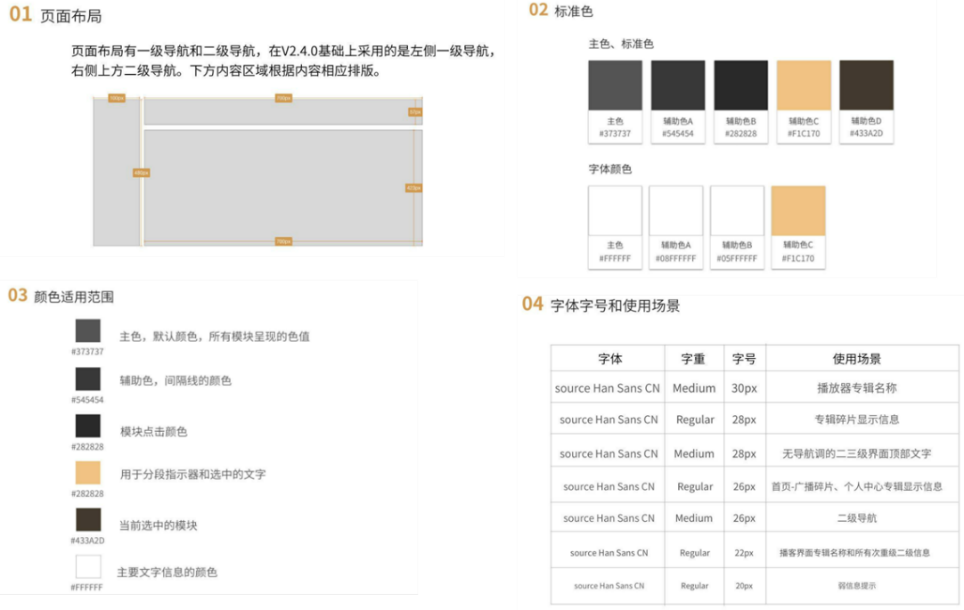Click the 使用场景 column header in the table
Viewport: 964px width, 610px height.
(x=856, y=358)
